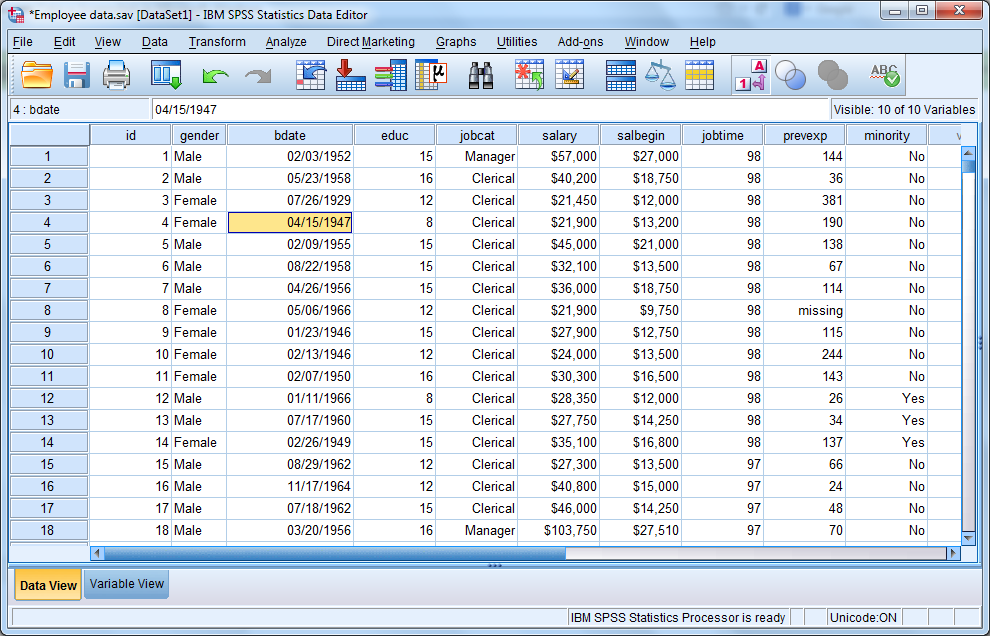Recall recently used dialogs

tap(166, 74)
